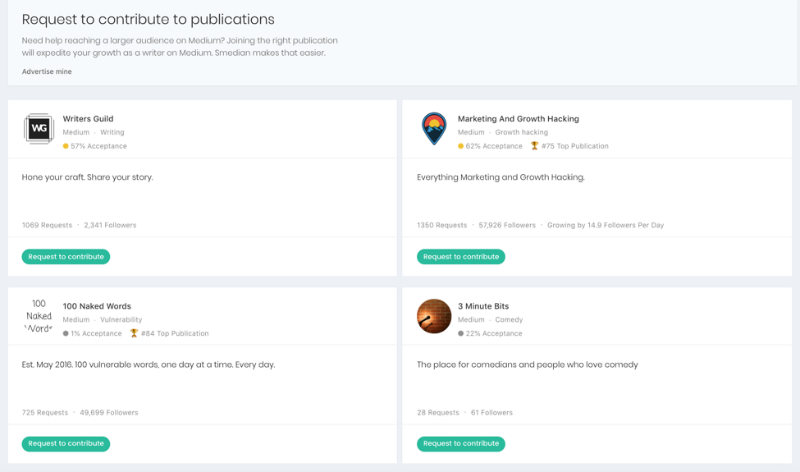Request to contribute to 3 Minute Bits

461,443
